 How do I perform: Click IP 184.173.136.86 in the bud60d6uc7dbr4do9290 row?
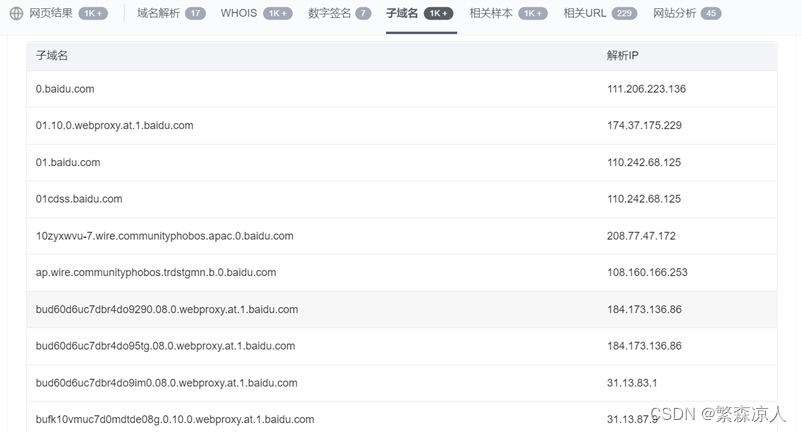644,309
